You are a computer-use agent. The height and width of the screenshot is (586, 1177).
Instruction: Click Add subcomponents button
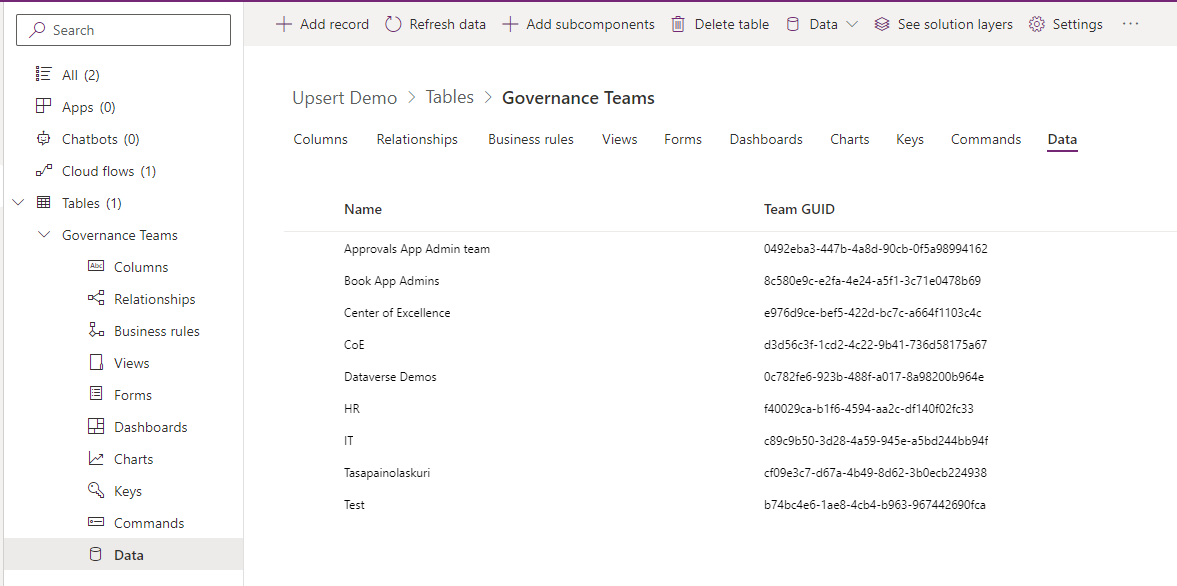click(x=579, y=24)
